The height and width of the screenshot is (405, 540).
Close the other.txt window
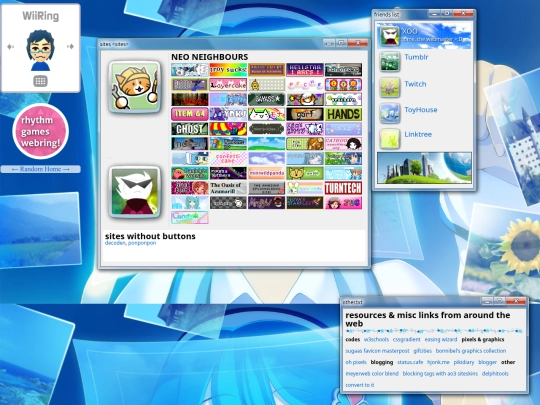pos(516,301)
